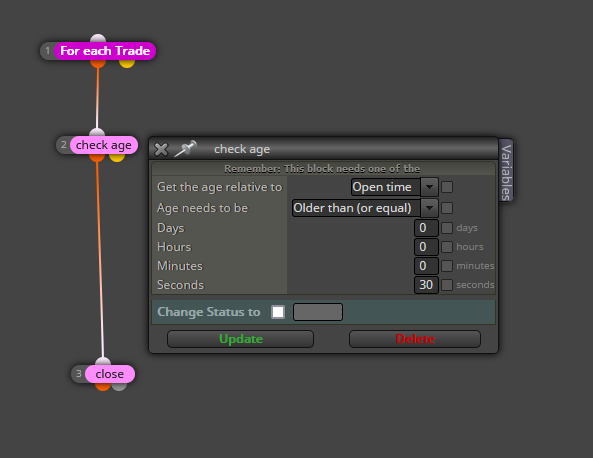Click the 'Age needs to be' label
This screenshot has width=593, height=458.
202,208
